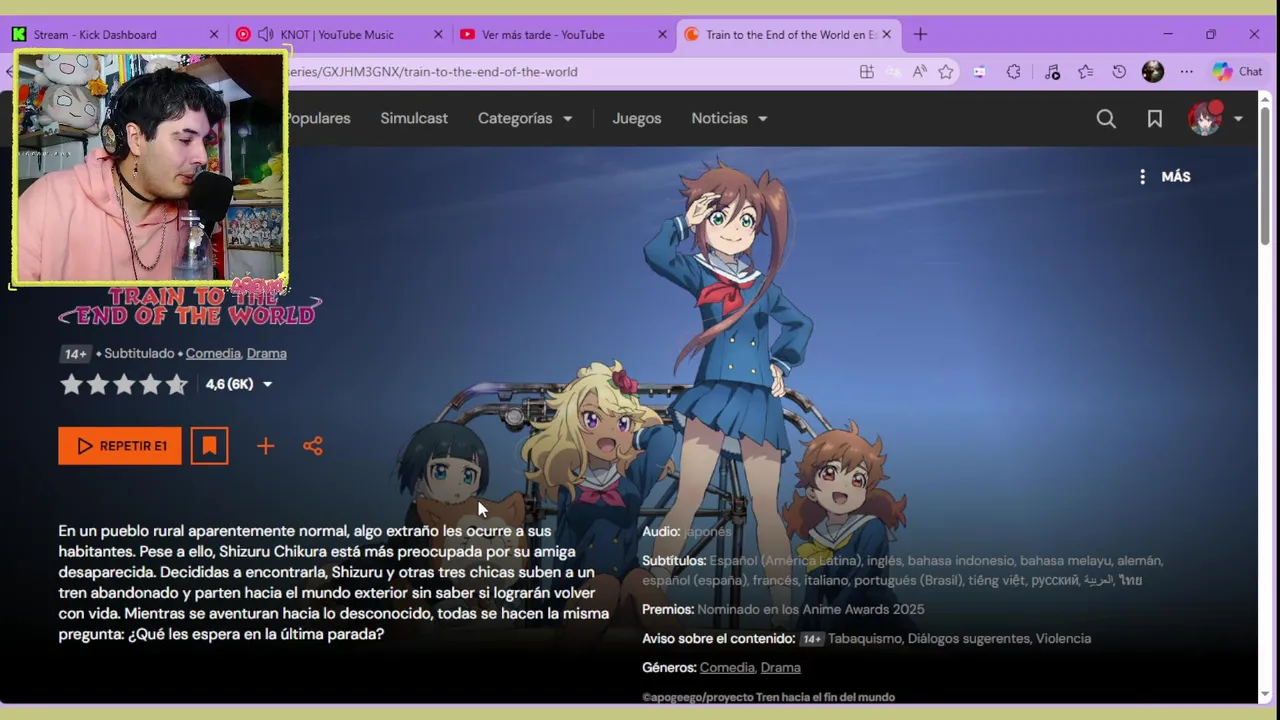
Task: Open Comedia link in Géneros row
Action: click(x=727, y=667)
